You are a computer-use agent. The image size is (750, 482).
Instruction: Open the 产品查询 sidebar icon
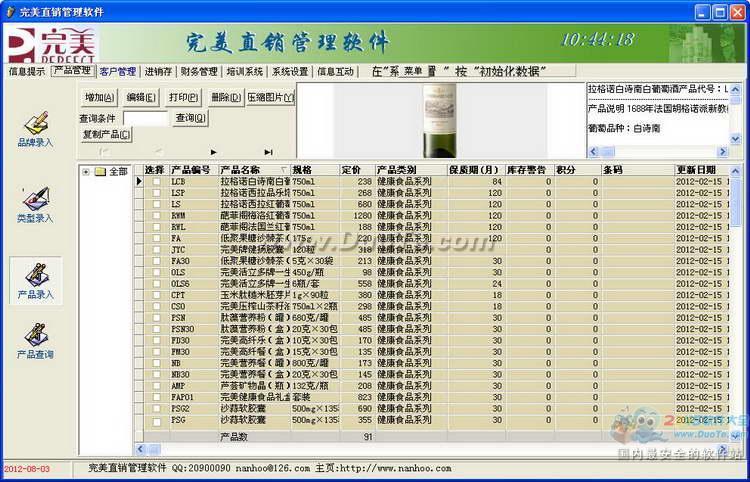coord(36,341)
